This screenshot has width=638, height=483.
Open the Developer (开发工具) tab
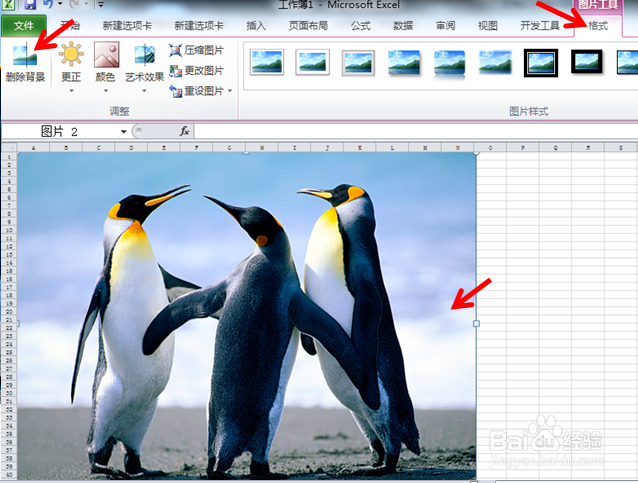(540, 26)
